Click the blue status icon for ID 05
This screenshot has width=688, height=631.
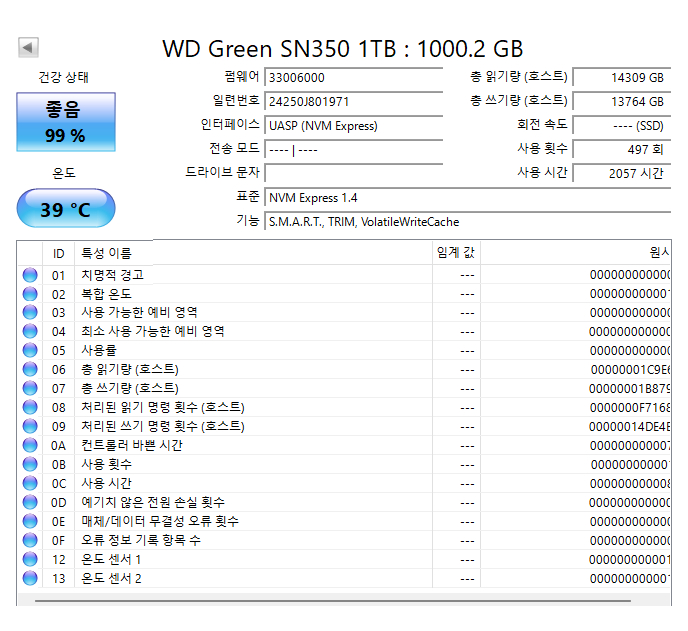(30, 351)
